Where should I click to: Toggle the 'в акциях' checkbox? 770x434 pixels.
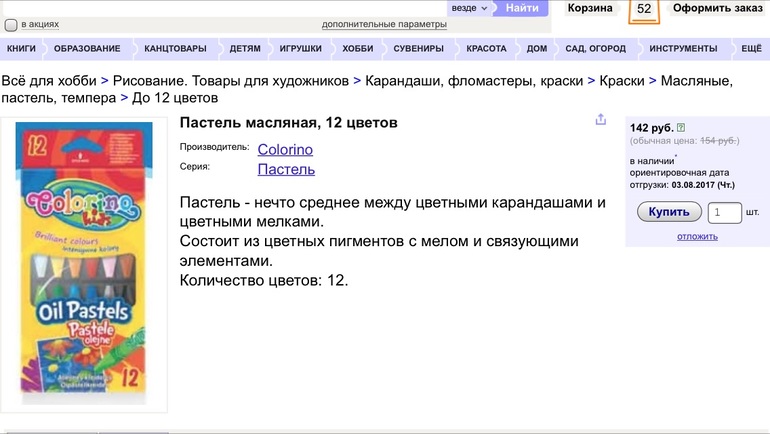11,25
